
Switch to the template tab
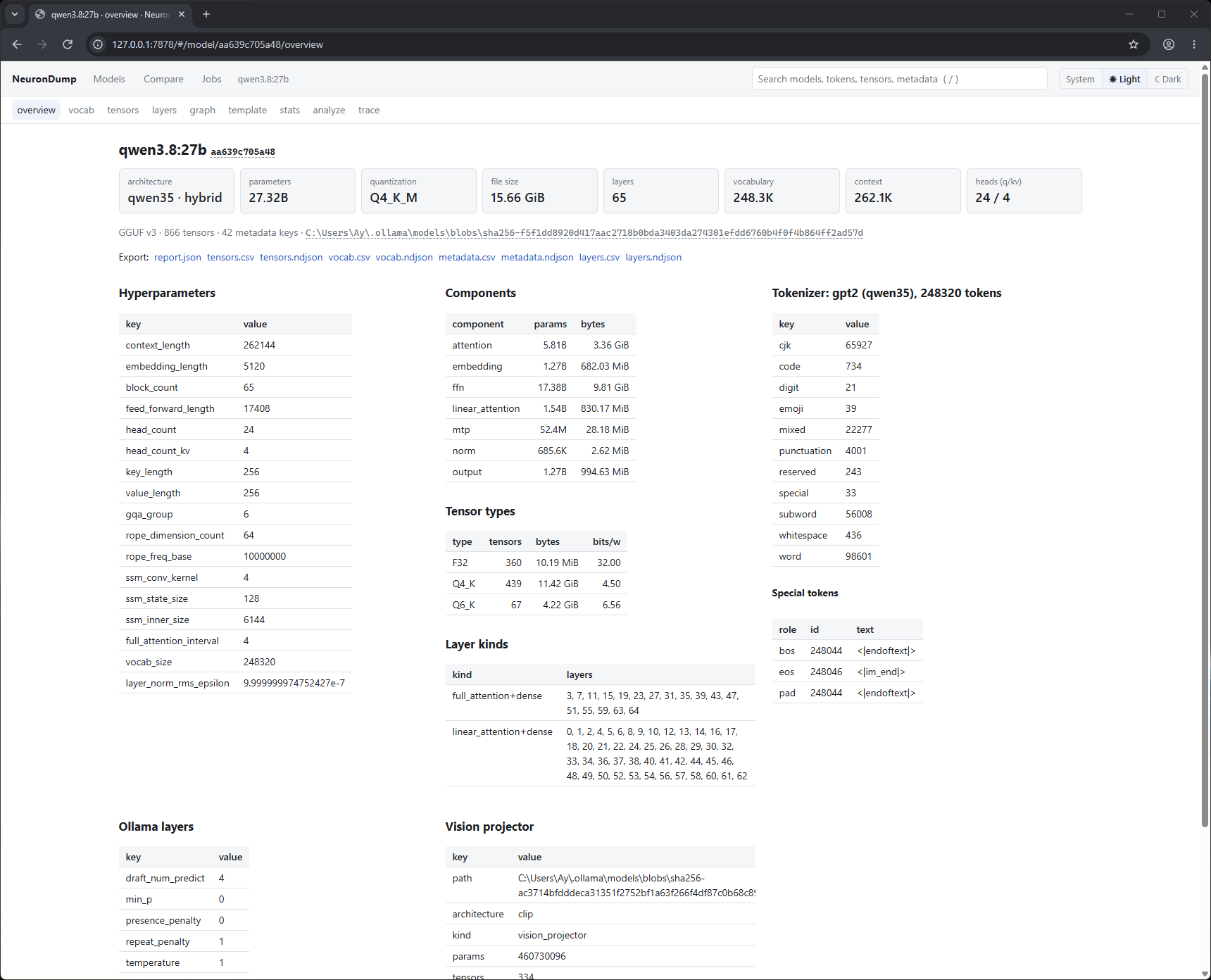tap(248, 110)
